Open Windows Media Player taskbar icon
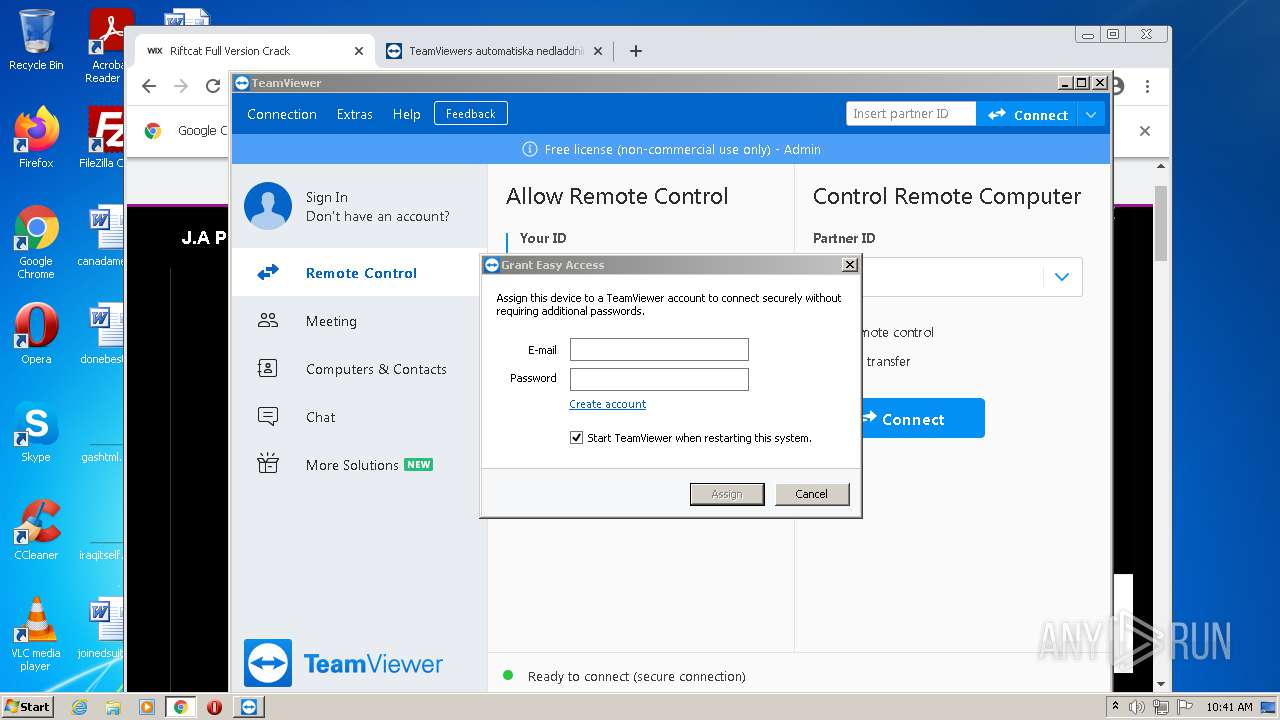 pyautogui.click(x=147, y=707)
